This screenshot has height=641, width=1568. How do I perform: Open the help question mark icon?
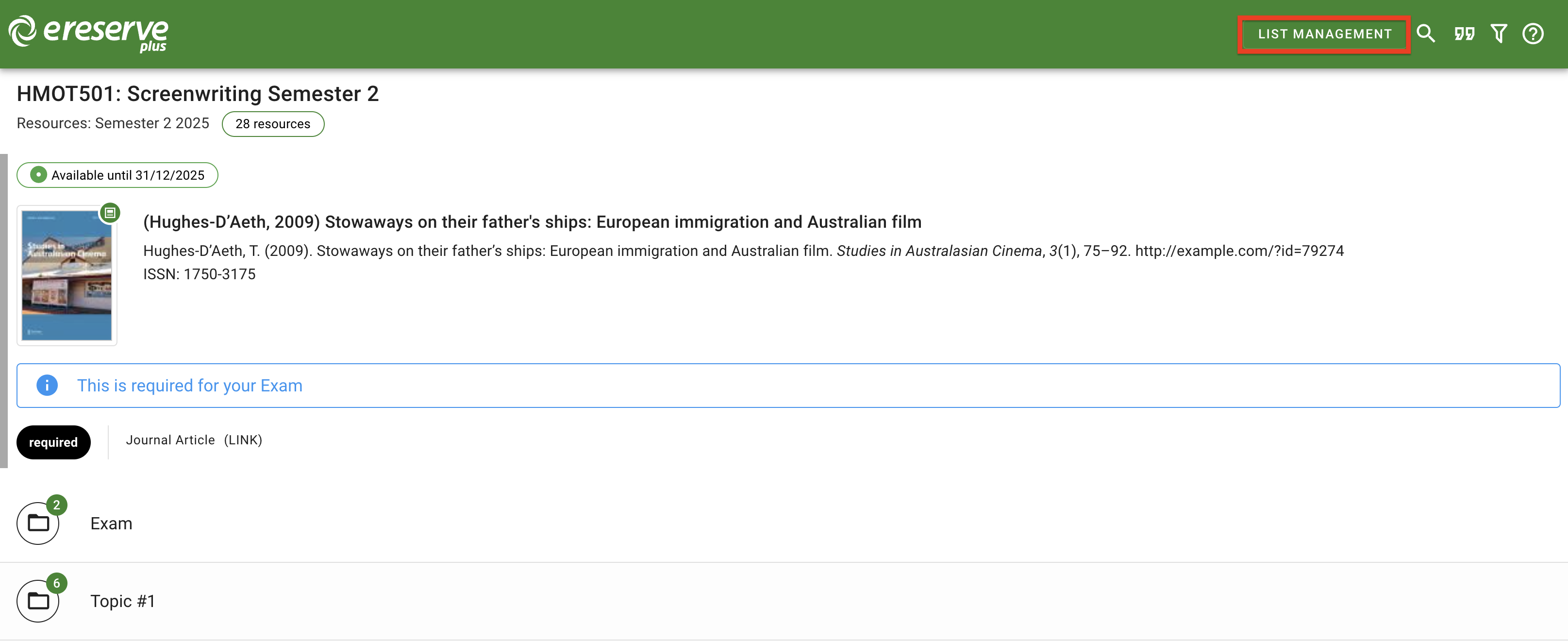pos(1533,34)
